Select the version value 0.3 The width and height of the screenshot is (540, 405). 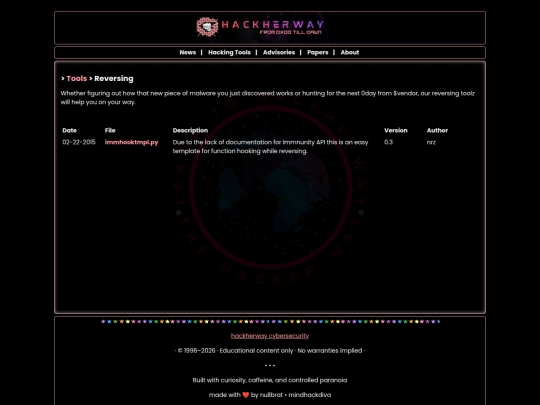coord(388,142)
